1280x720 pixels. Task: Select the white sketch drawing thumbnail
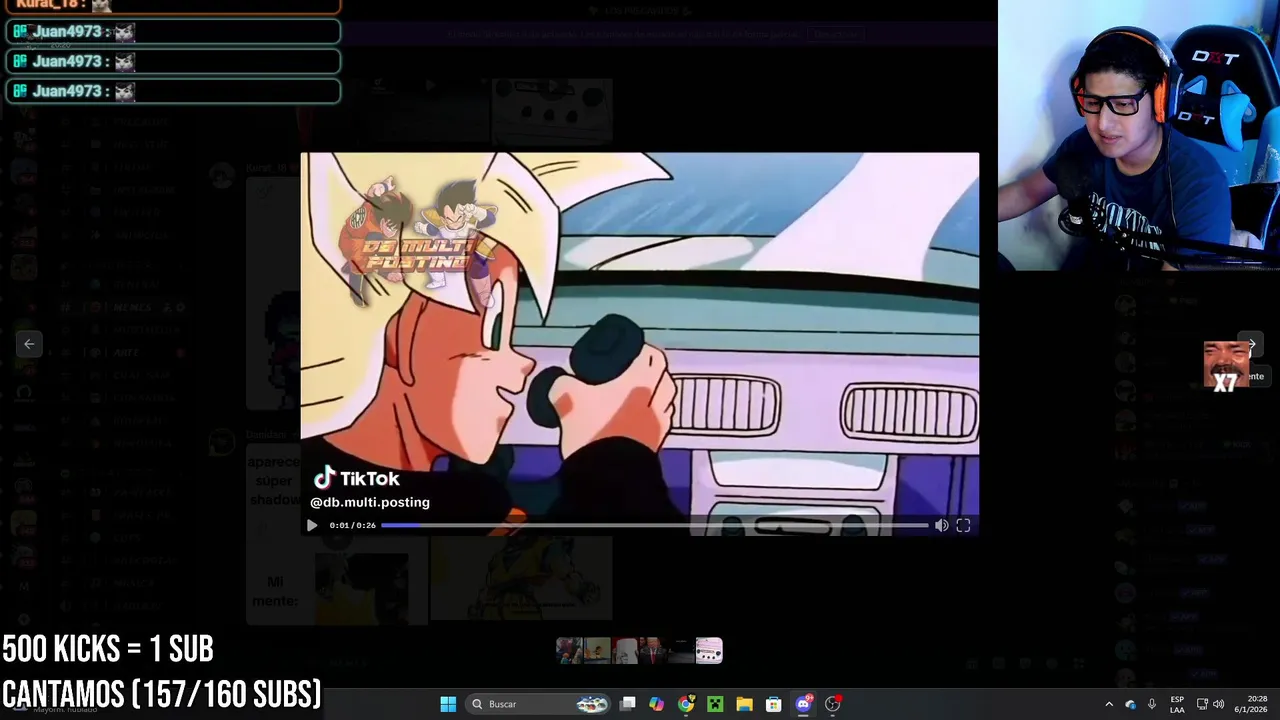click(x=625, y=651)
